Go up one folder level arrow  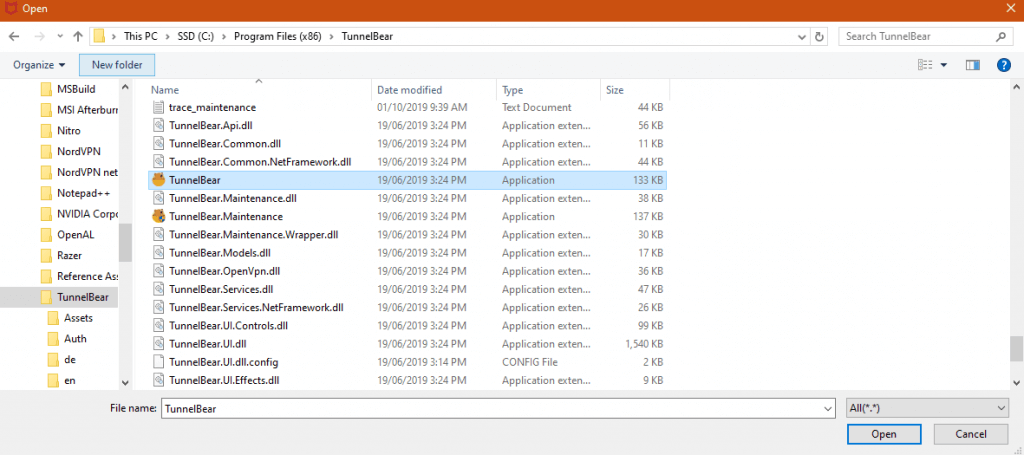pos(78,37)
